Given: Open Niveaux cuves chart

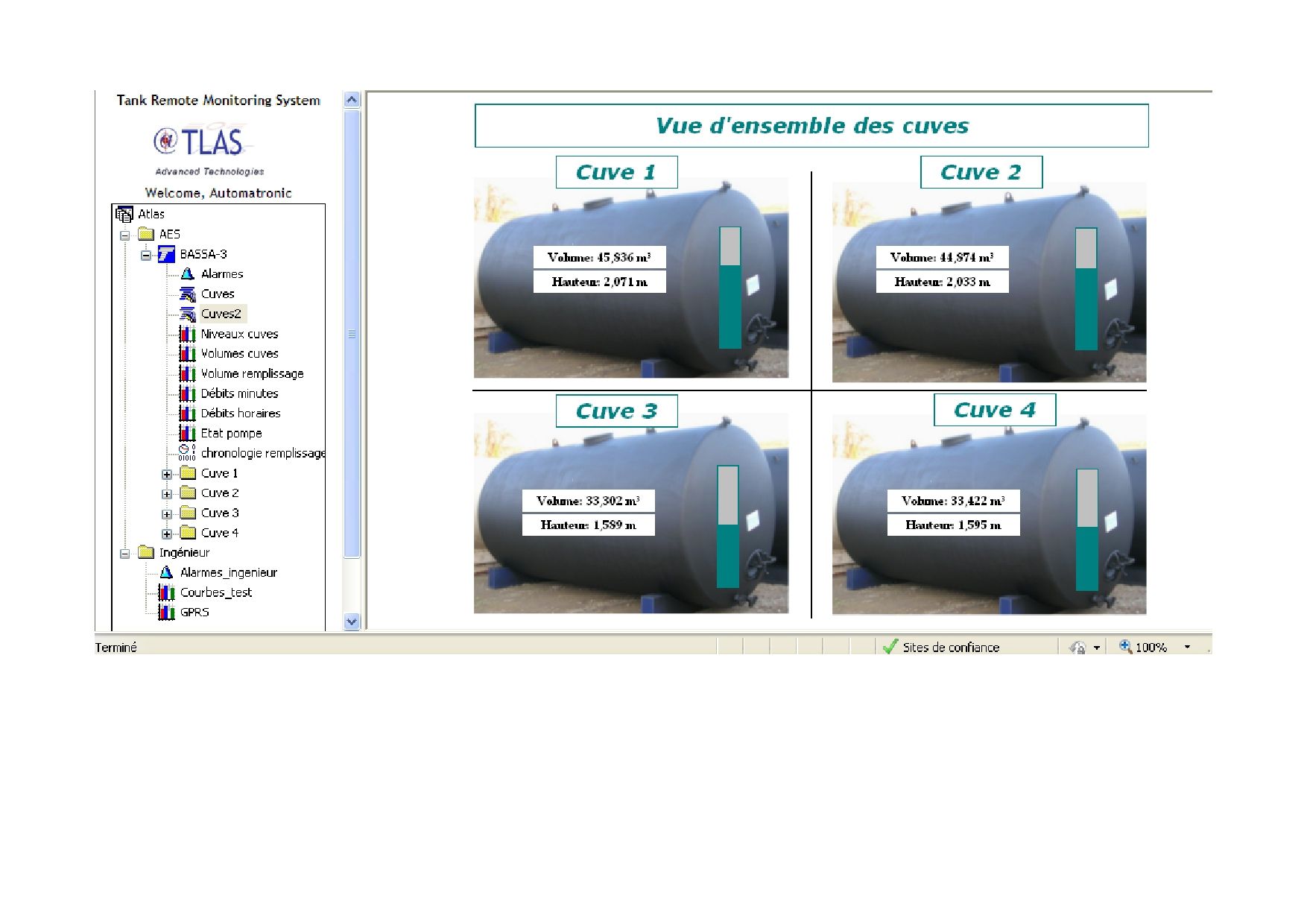Looking at the screenshot, I should [239, 334].
